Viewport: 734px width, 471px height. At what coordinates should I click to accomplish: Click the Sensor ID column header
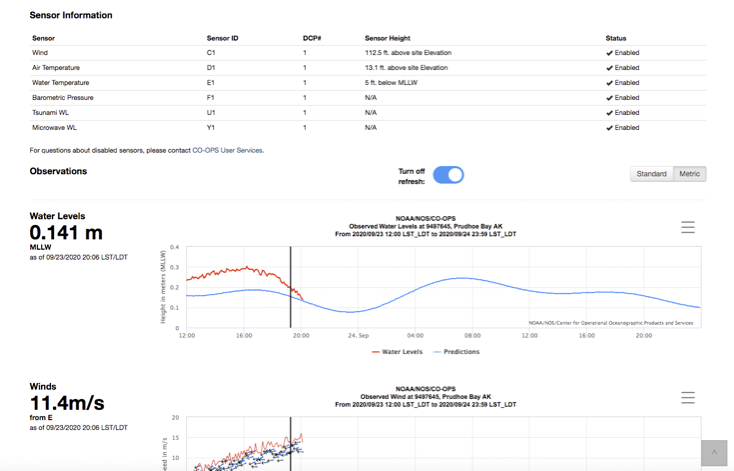[x=222, y=38]
